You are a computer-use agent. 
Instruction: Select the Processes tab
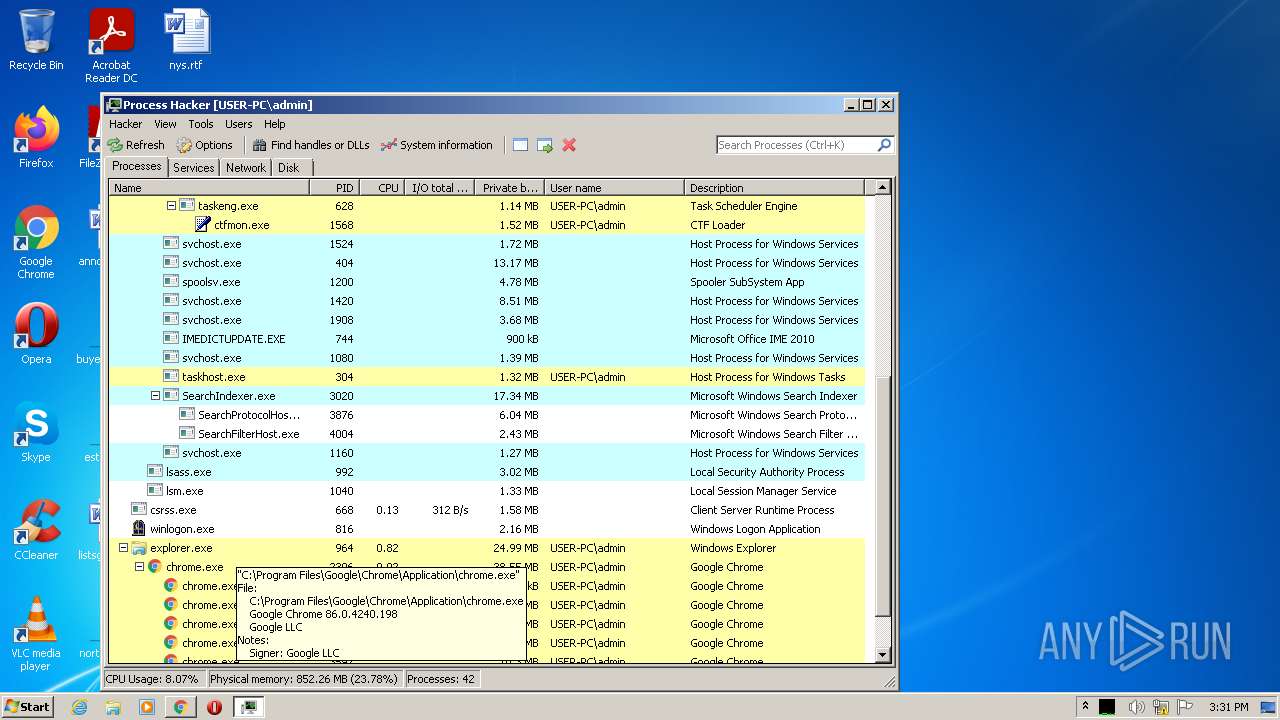pos(137,166)
